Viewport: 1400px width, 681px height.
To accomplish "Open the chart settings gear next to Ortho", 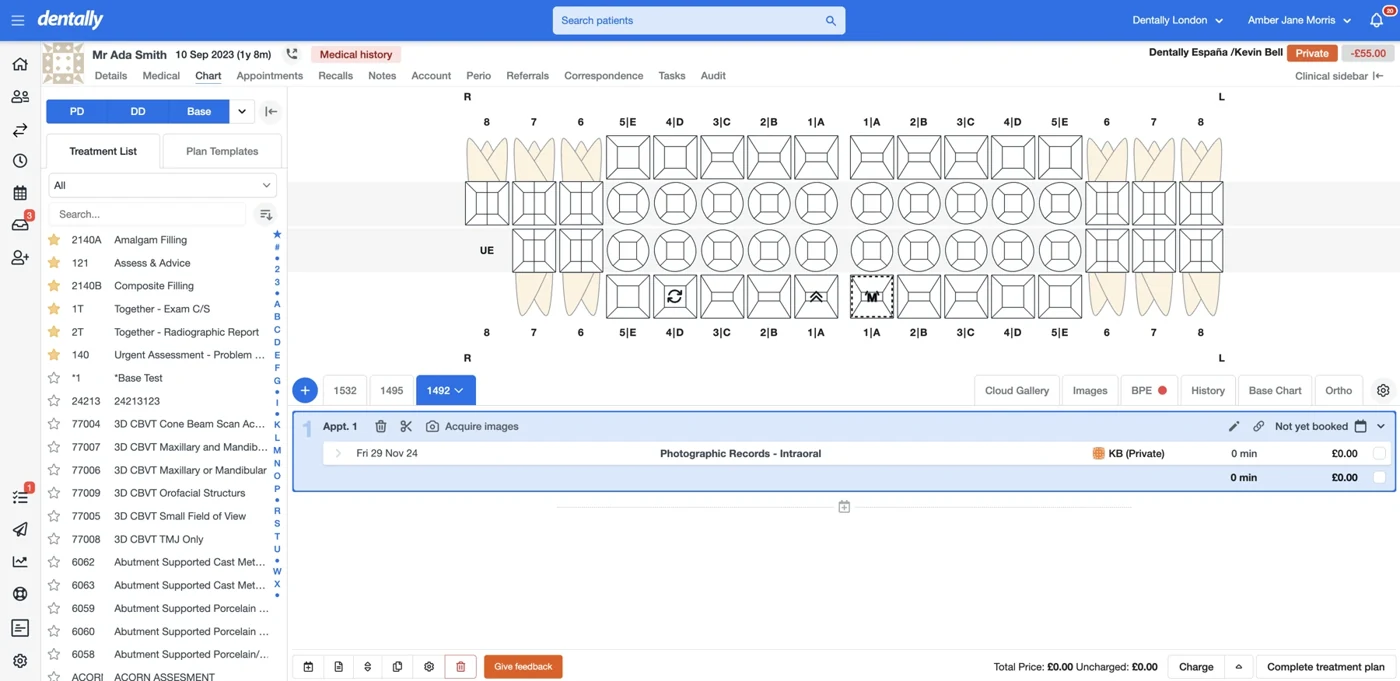I will click(1383, 391).
